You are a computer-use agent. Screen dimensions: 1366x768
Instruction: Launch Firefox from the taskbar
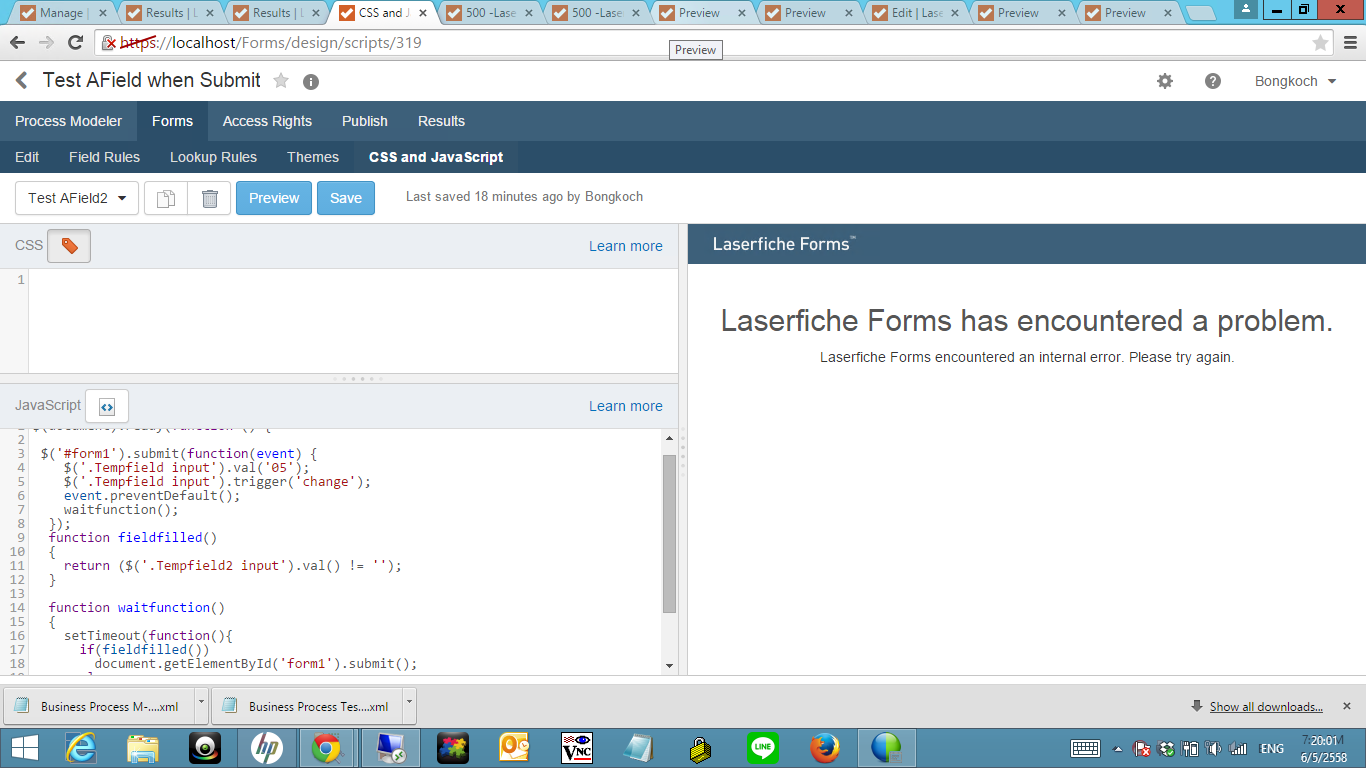[825, 748]
